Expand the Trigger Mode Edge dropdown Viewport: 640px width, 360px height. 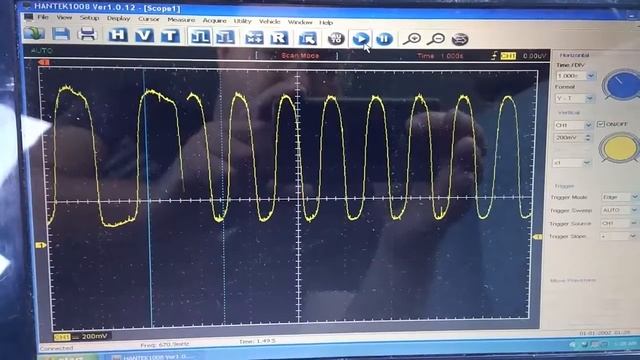pyautogui.click(x=634, y=197)
